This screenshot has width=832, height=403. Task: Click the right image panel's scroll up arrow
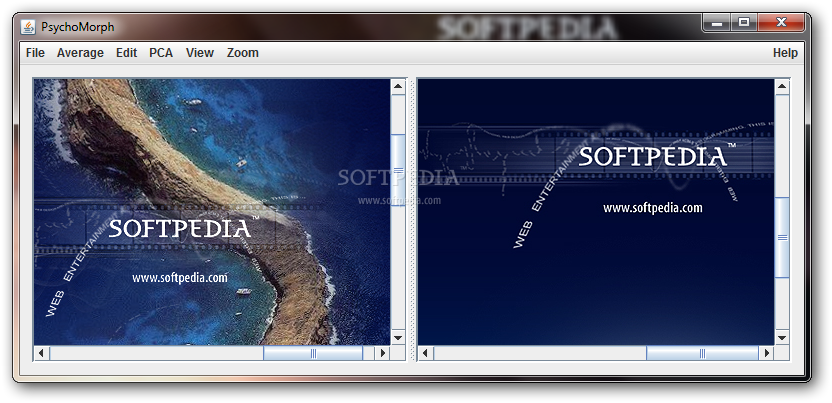pyautogui.click(x=782, y=86)
